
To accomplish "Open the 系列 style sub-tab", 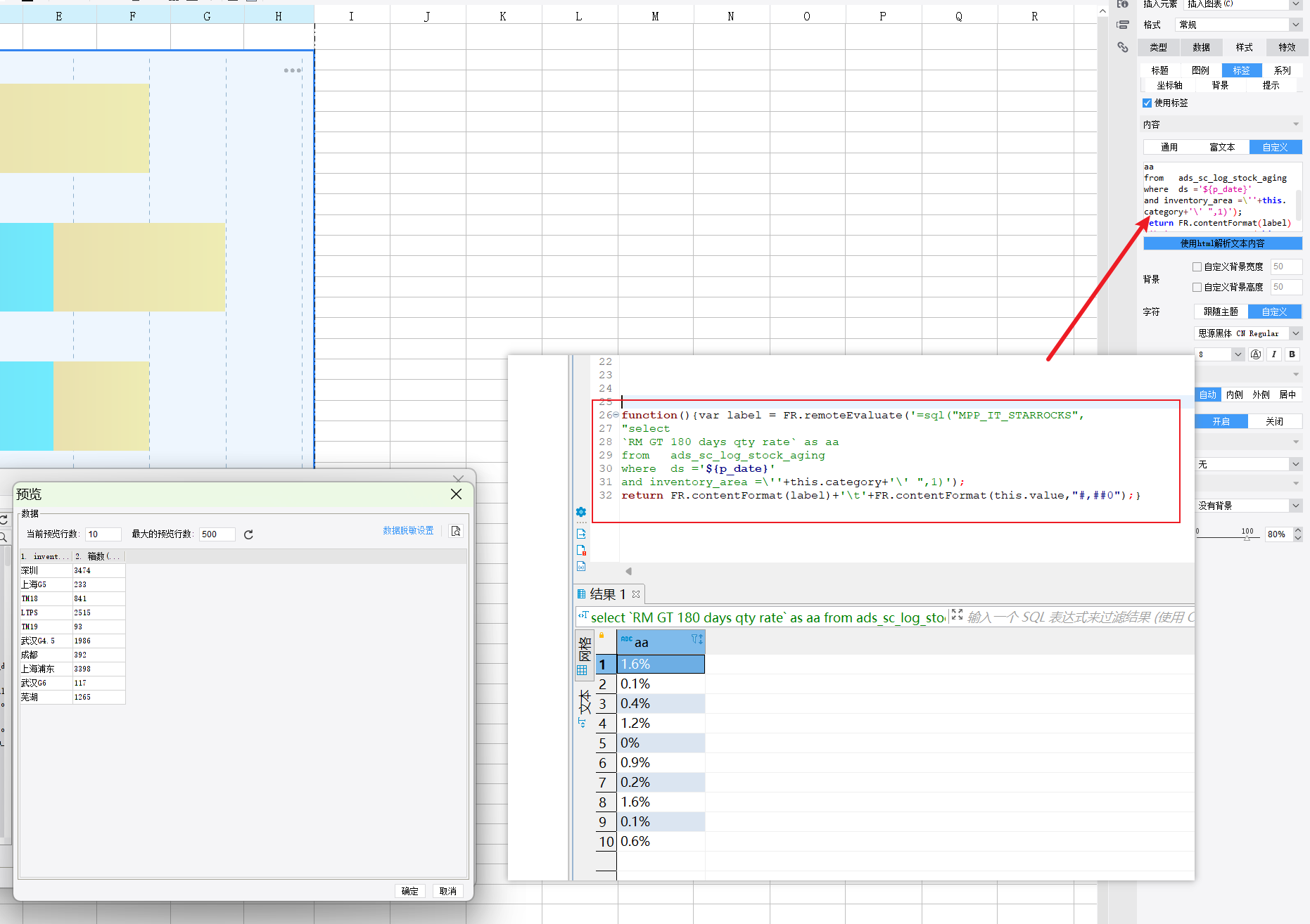I will [1282, 70].
